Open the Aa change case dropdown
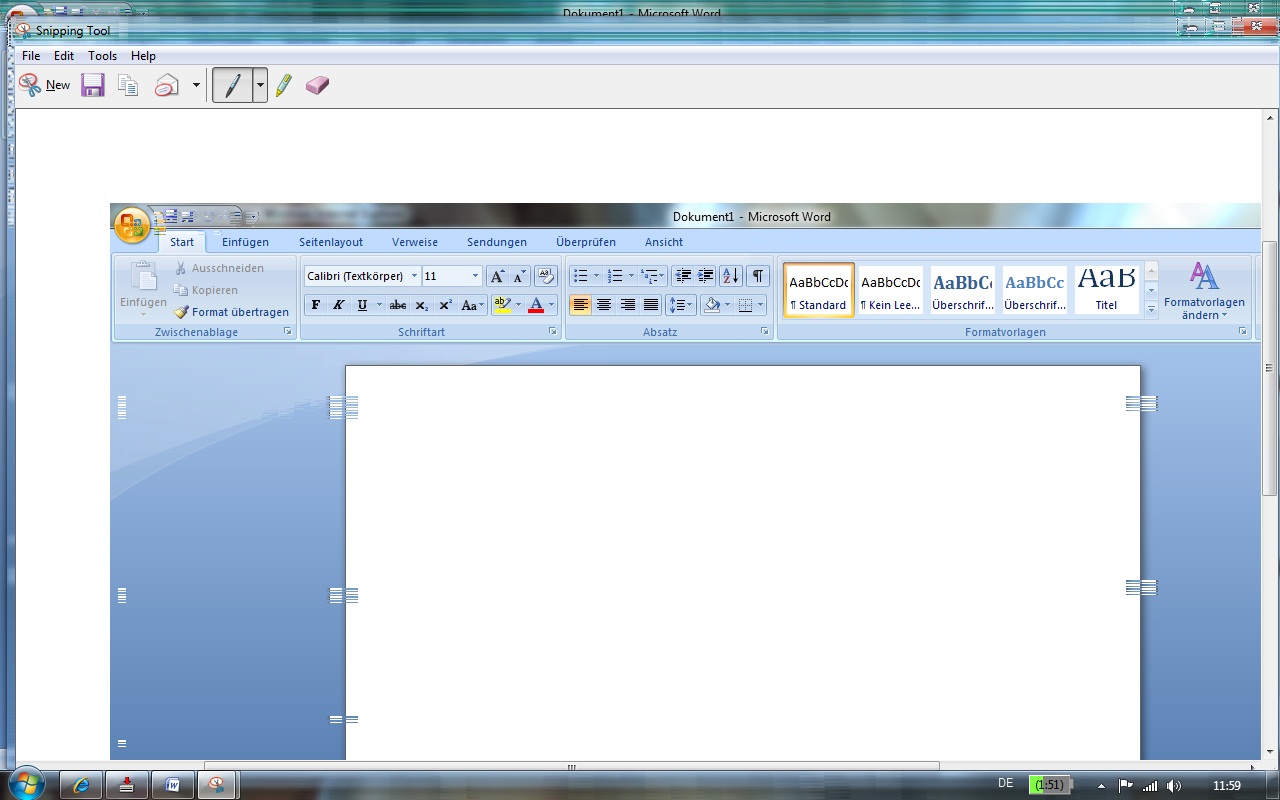 [472, 305]
